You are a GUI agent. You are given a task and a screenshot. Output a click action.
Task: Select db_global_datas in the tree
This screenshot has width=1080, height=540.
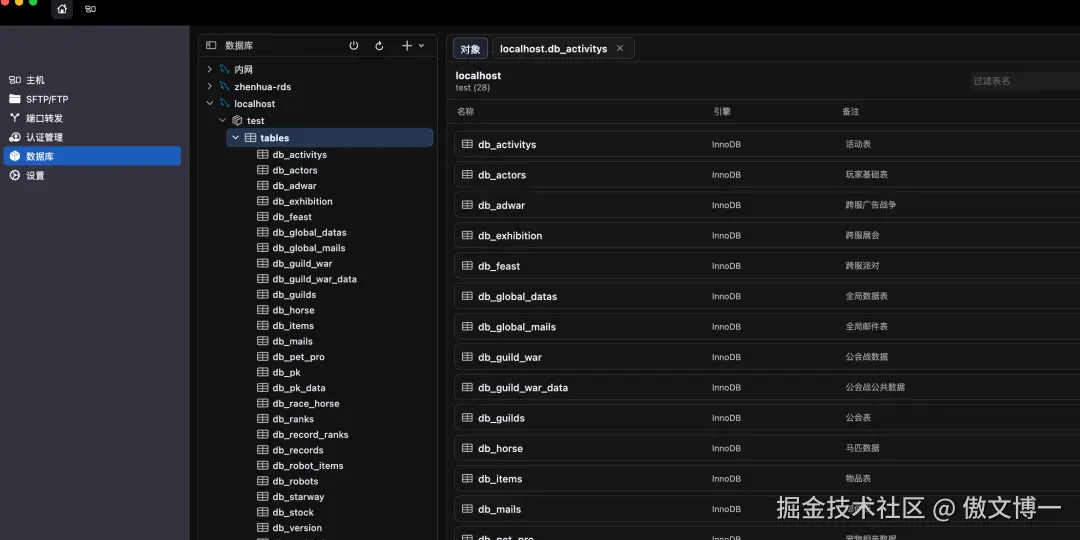[309, 233]
